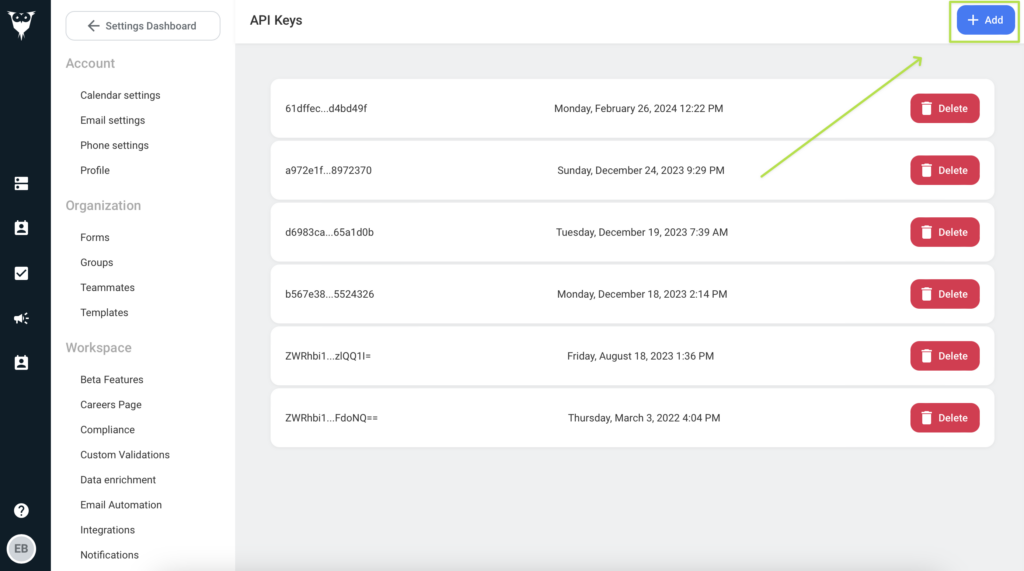Open Compliance settings

point(107,430)
